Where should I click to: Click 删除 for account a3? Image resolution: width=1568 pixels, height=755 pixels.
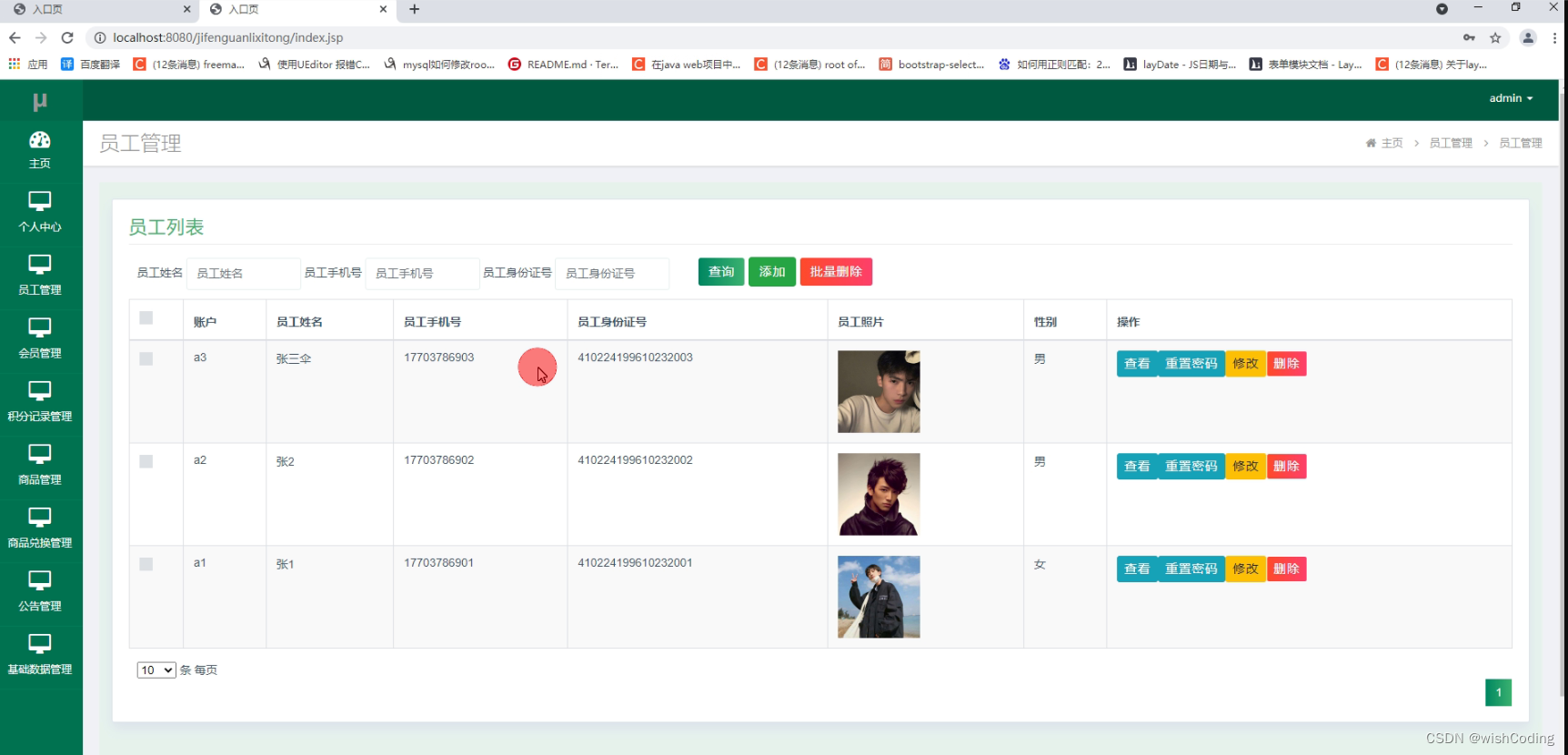pos(1286,364)
